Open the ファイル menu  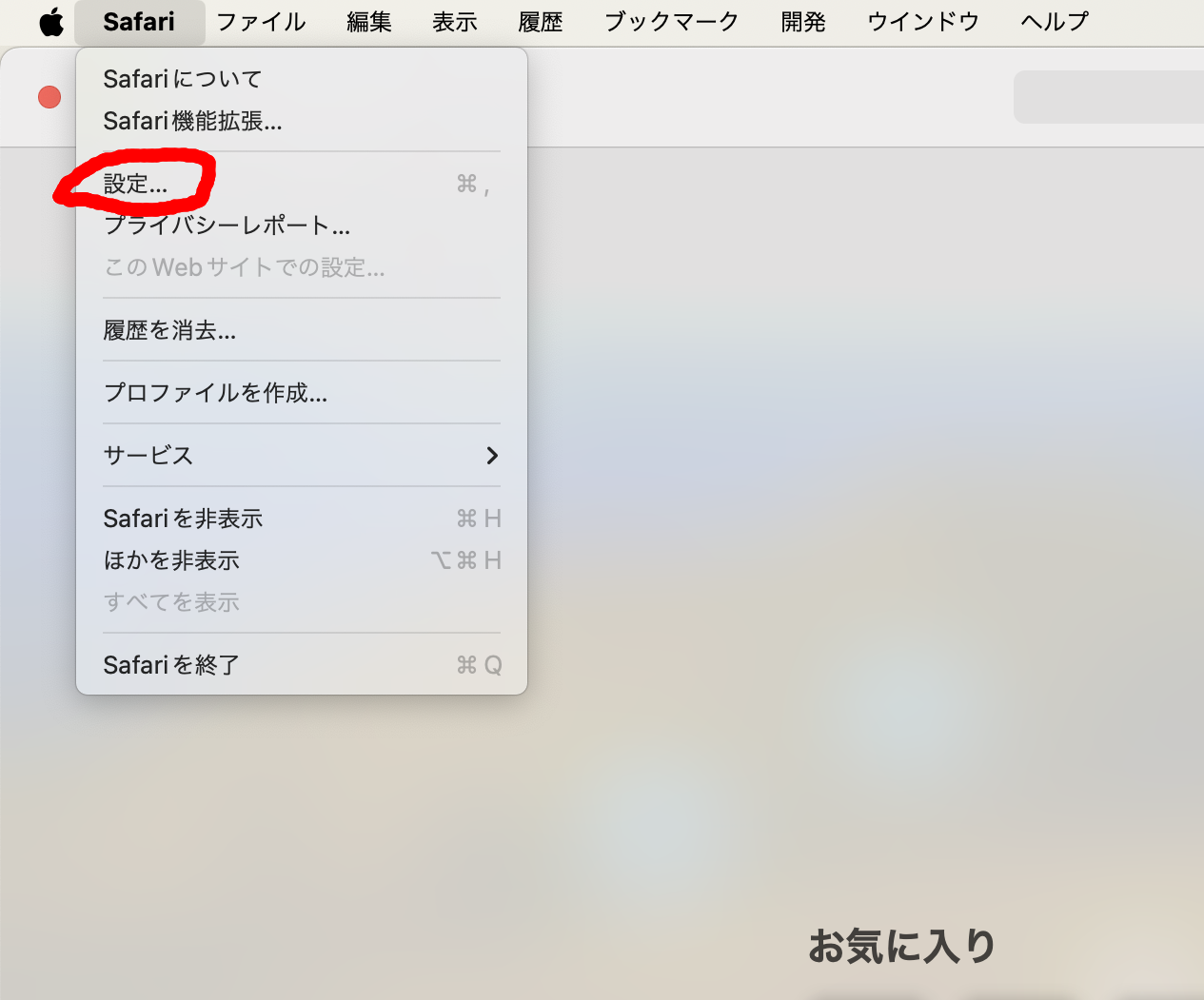point(261,22)
